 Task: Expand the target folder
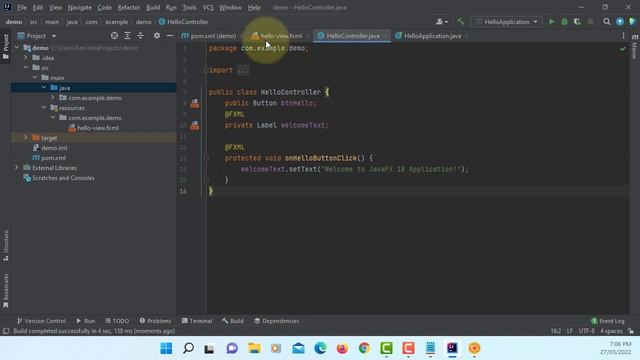26,138
